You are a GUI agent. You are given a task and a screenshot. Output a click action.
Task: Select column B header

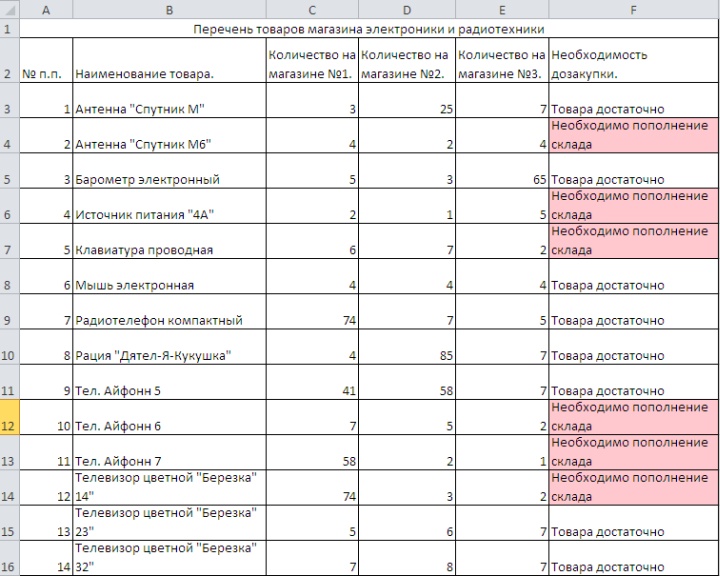(x=169, y=10)
